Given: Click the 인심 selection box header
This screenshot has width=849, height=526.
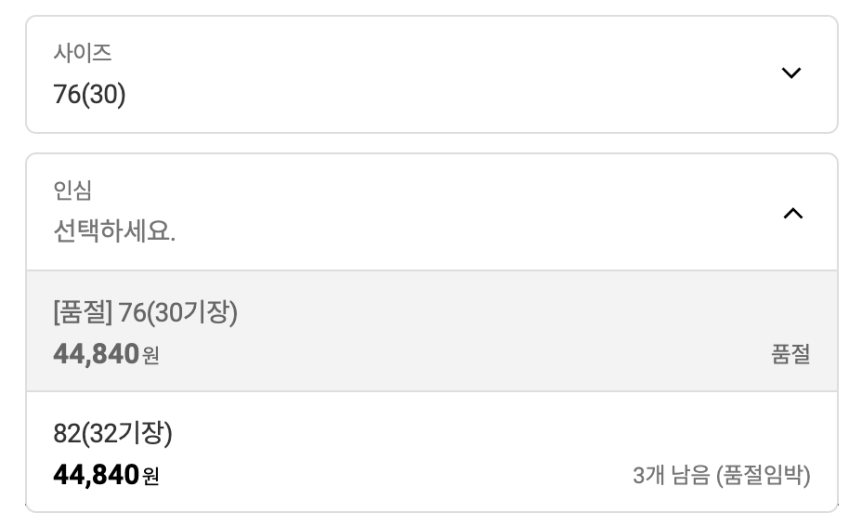Looking at the screenshot, I should 431,212.
